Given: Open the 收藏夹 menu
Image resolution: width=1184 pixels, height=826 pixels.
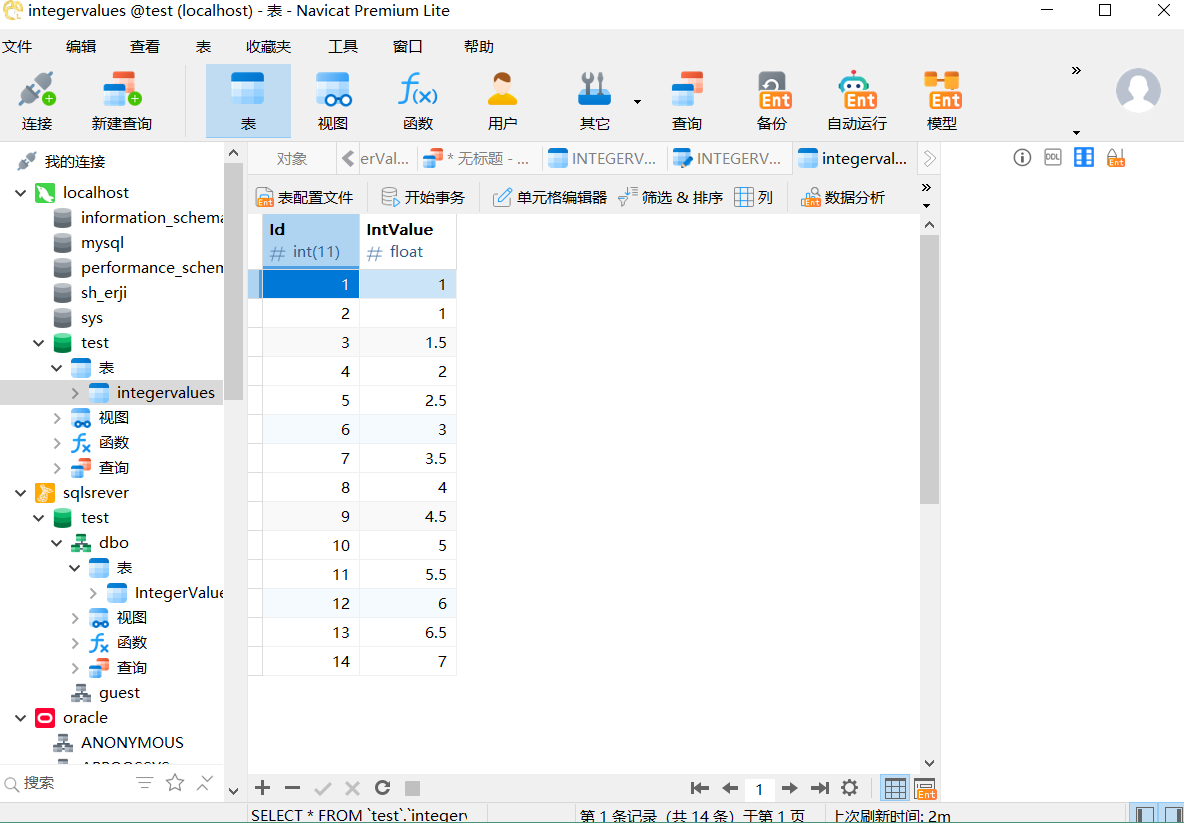Looking at the screenshot, I should pyautogui.click(x=268, y=47).
